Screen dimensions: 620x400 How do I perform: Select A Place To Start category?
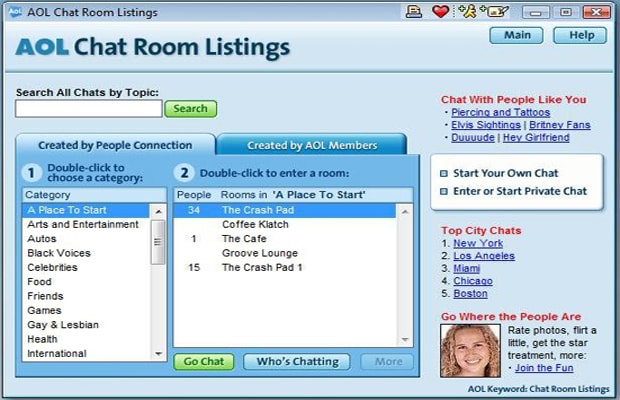click(86, 210)
